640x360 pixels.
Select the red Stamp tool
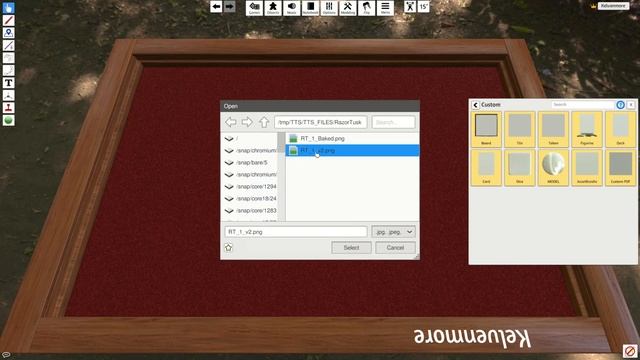[x=9, y=108]
